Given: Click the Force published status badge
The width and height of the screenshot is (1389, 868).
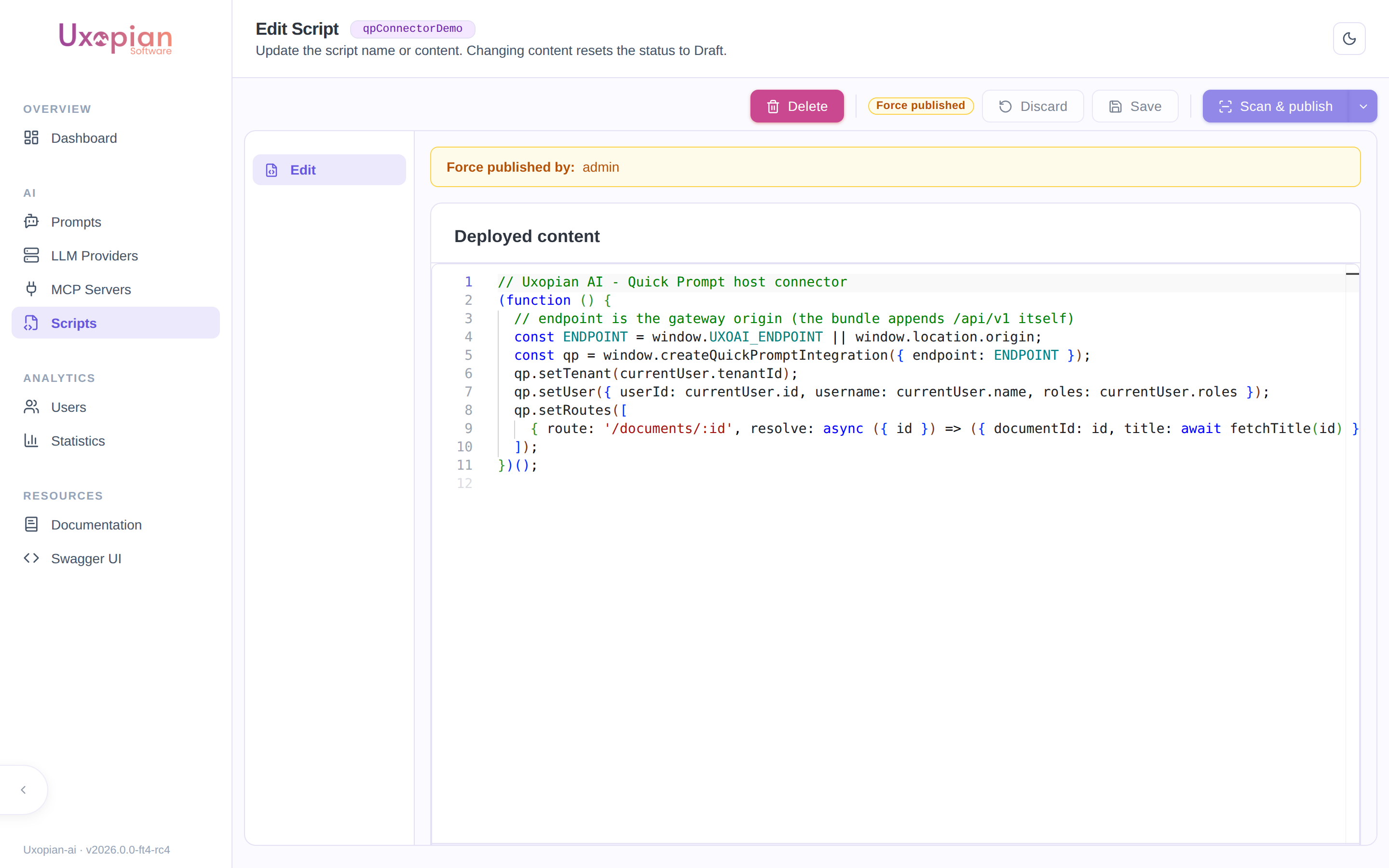Looking at the screenshot, I should (921, 106).
